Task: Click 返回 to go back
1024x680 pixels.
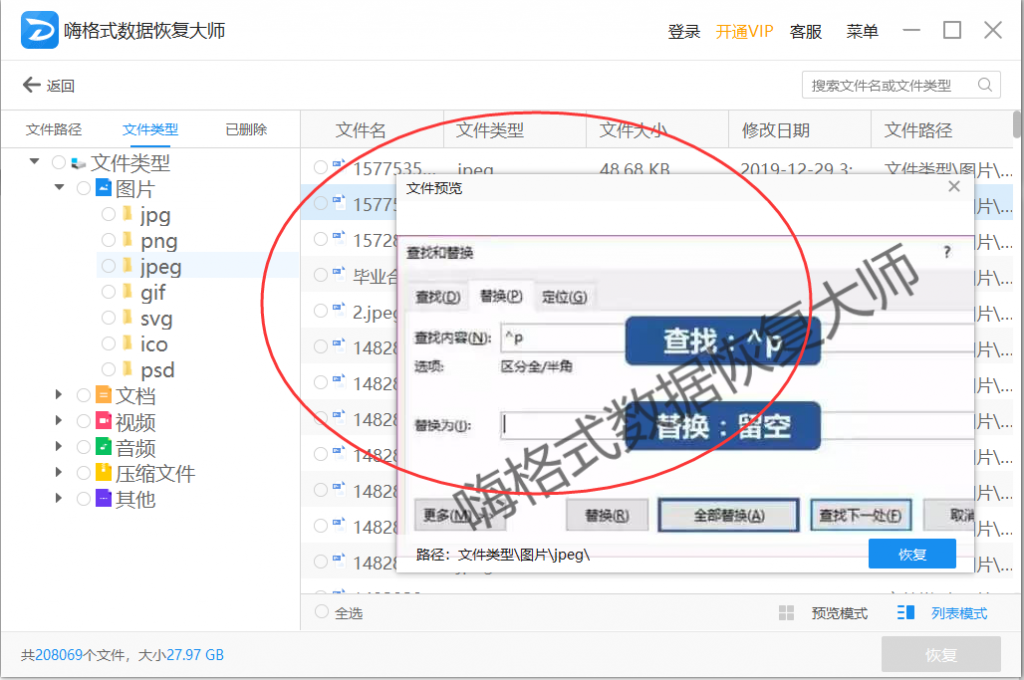Action: pos(60,86)
